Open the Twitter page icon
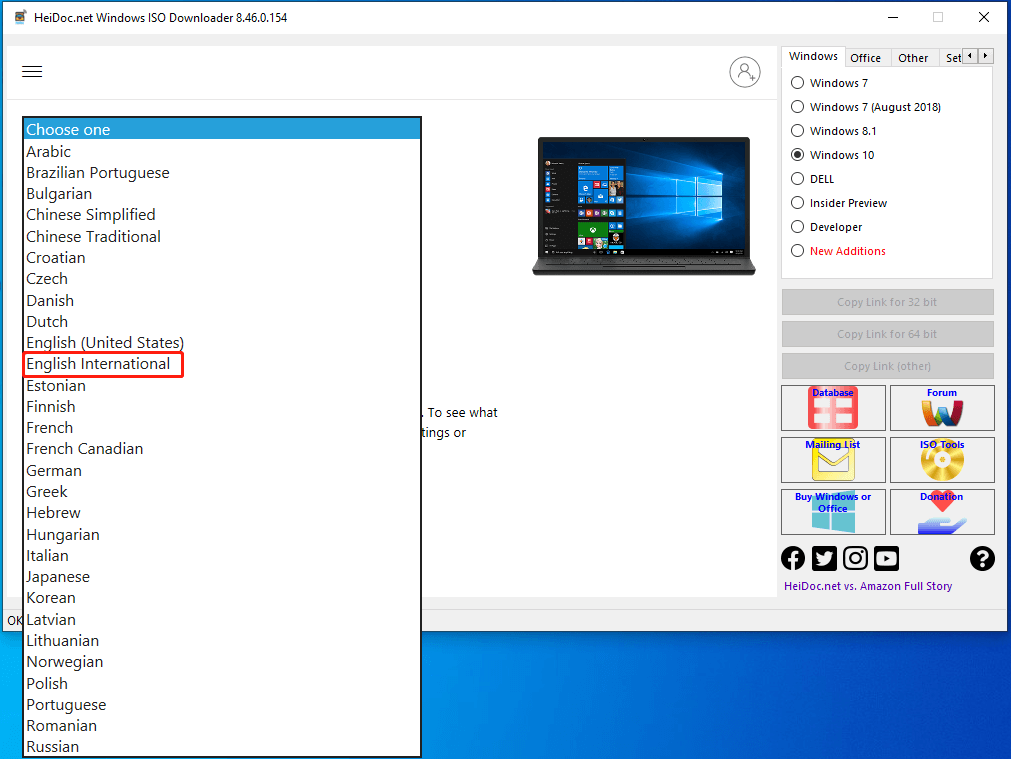Screen dimensions: 1011x759 (824, 558)
